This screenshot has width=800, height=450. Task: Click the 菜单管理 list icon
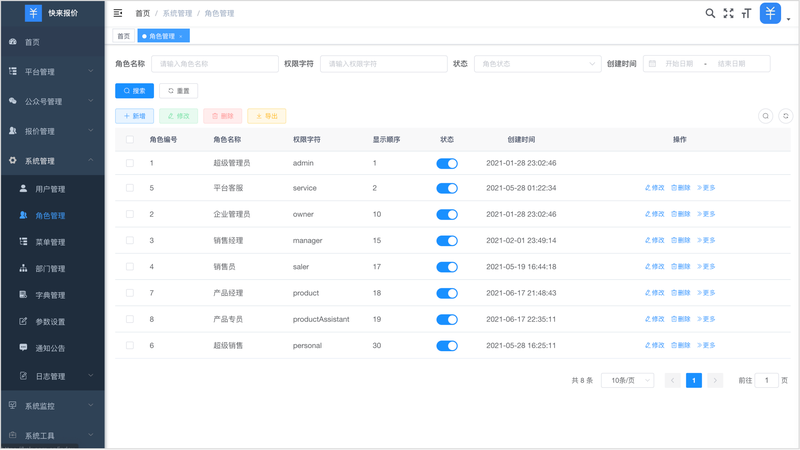coord(23,241)
